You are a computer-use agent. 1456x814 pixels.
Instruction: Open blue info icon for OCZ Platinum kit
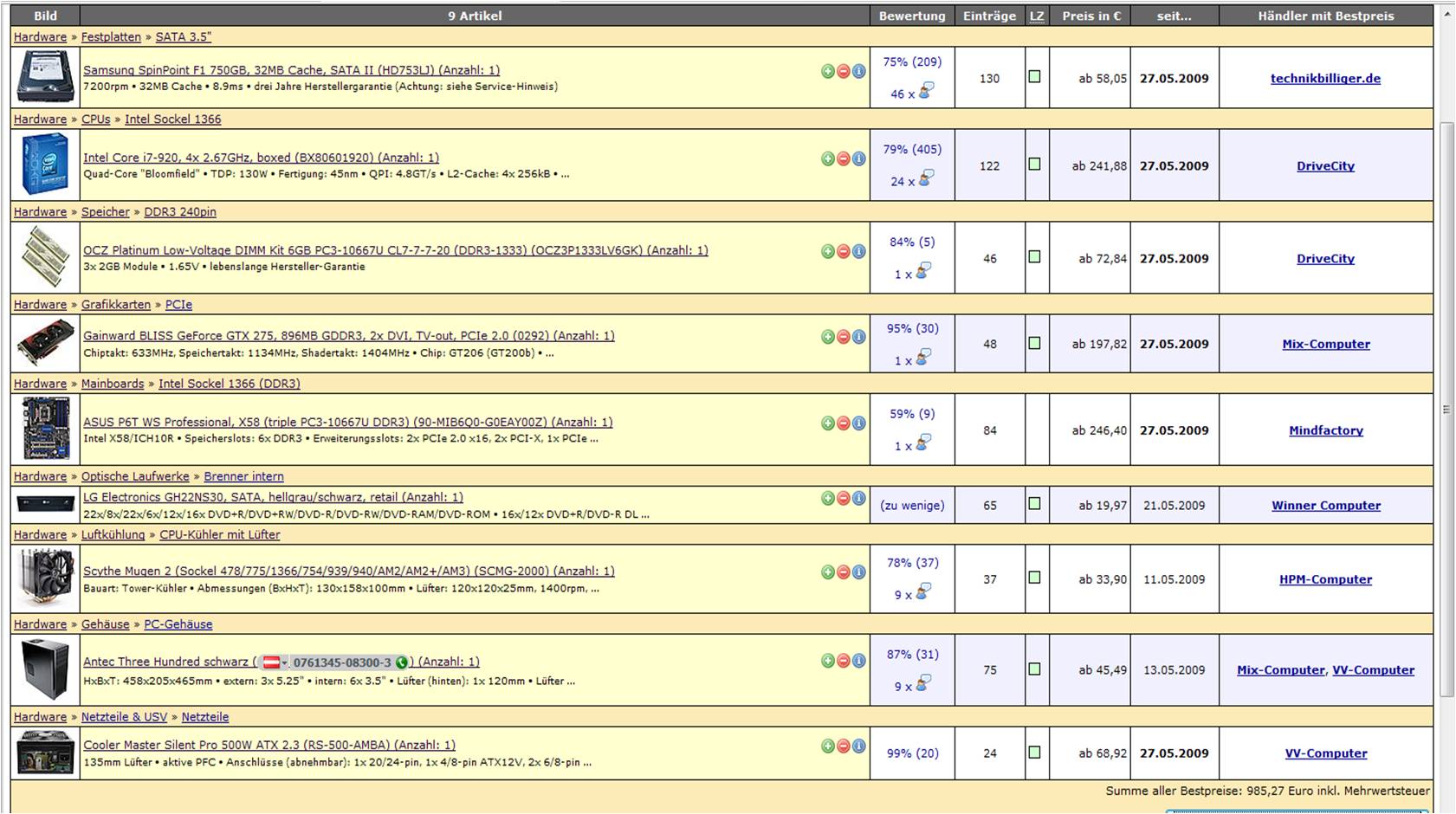[858, 251]
